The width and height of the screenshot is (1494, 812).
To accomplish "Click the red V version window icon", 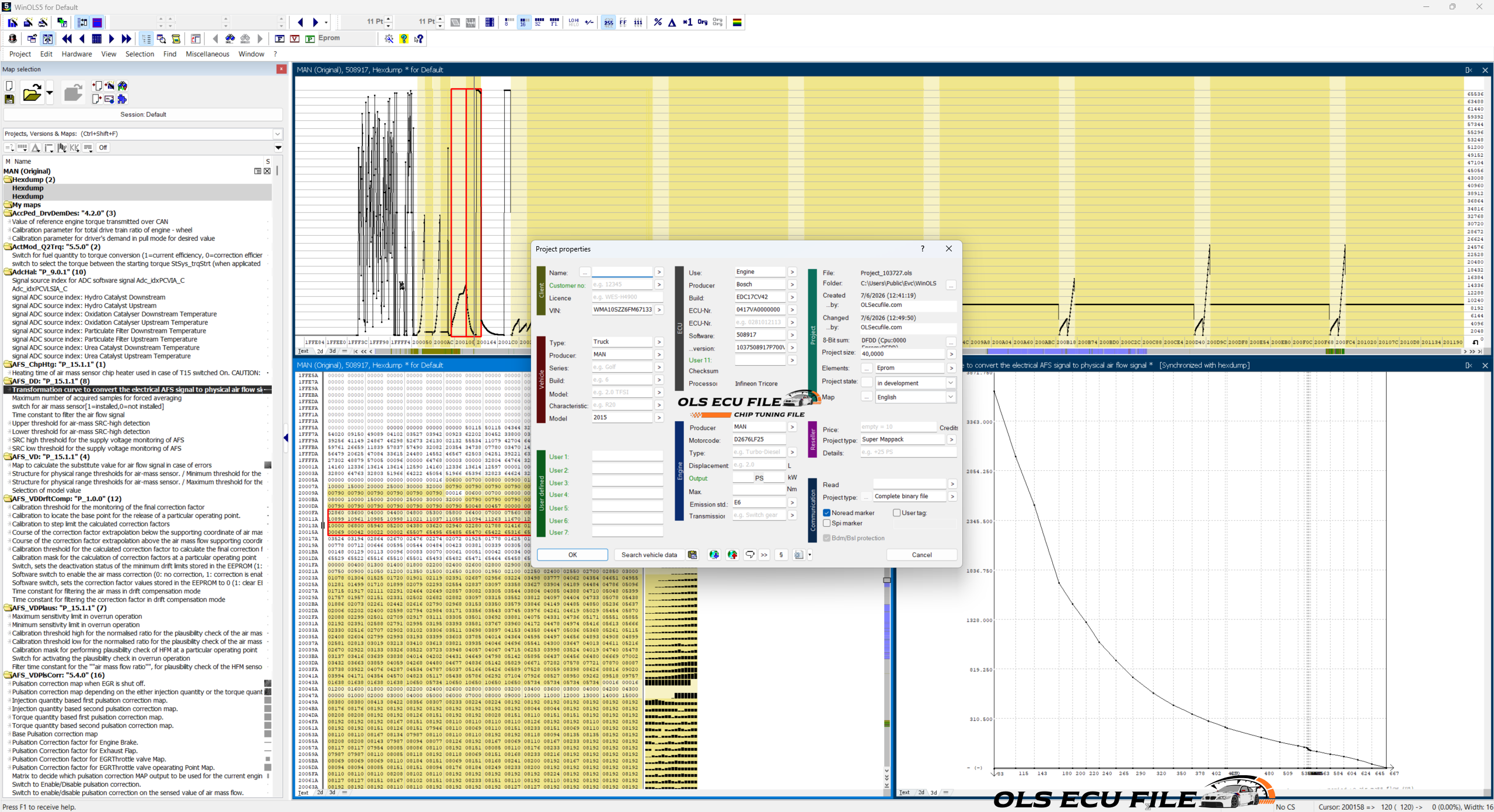I will (295, 38).
